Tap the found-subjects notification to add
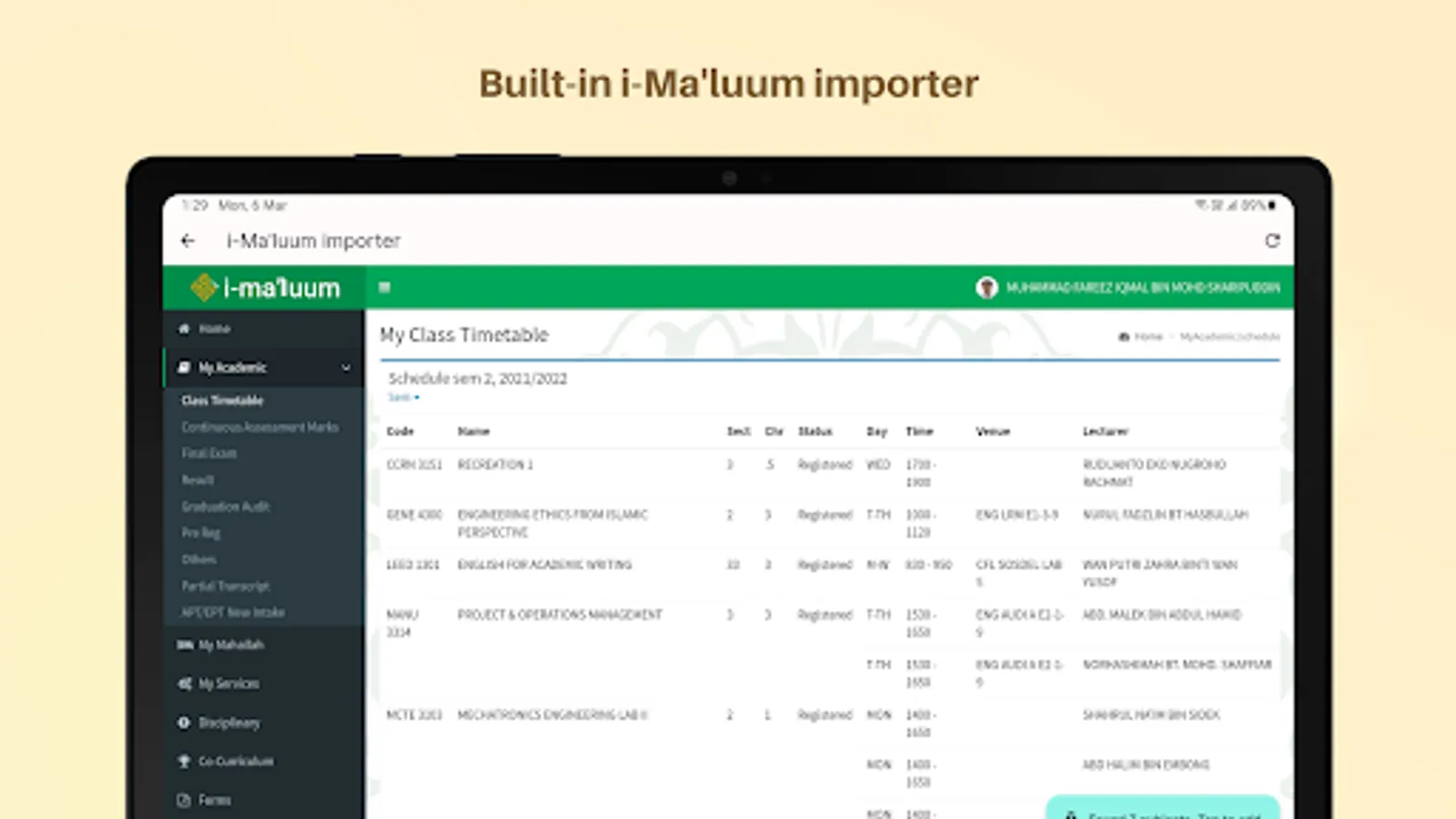This screenshot has width=1456, height=819. pyautogui.click(x=1163, y=808)
